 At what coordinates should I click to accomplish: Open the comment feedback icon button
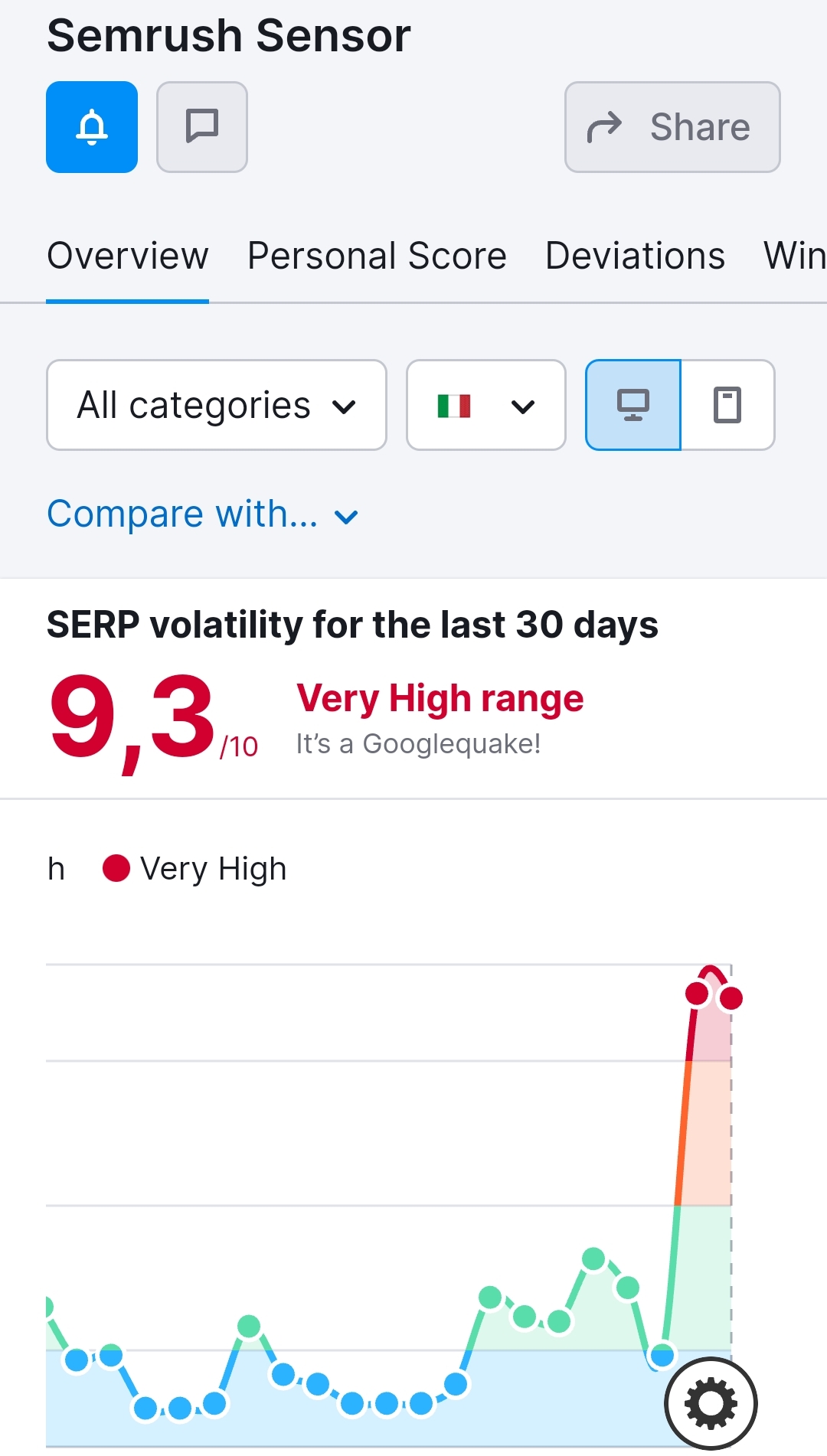tap(202, 127)
